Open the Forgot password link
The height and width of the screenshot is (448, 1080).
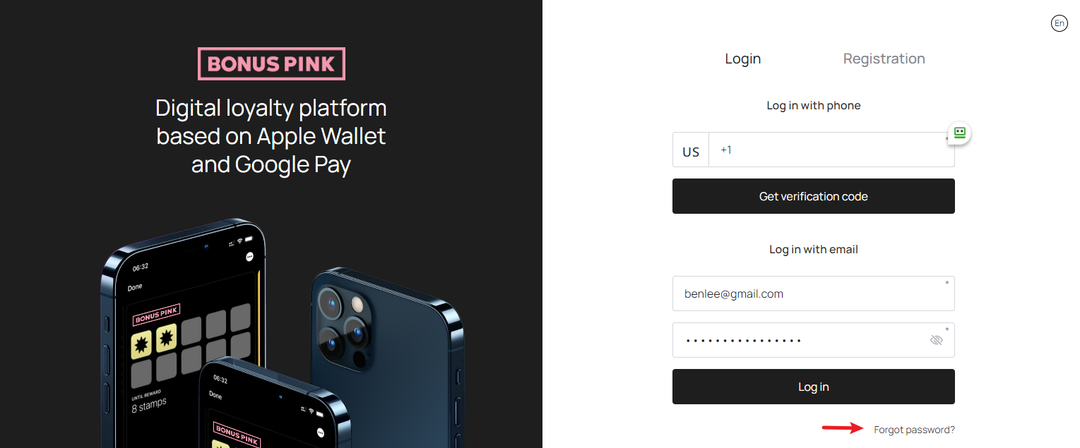914,429
